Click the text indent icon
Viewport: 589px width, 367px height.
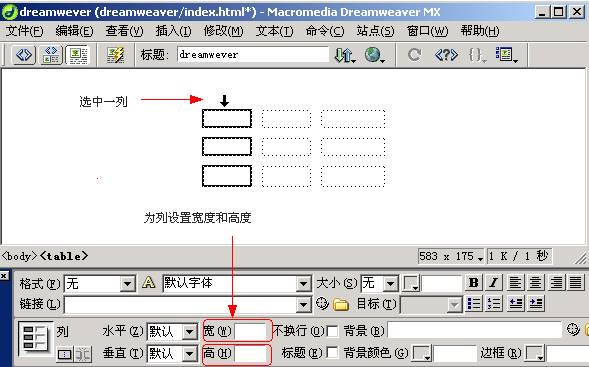tap(536, 303)
